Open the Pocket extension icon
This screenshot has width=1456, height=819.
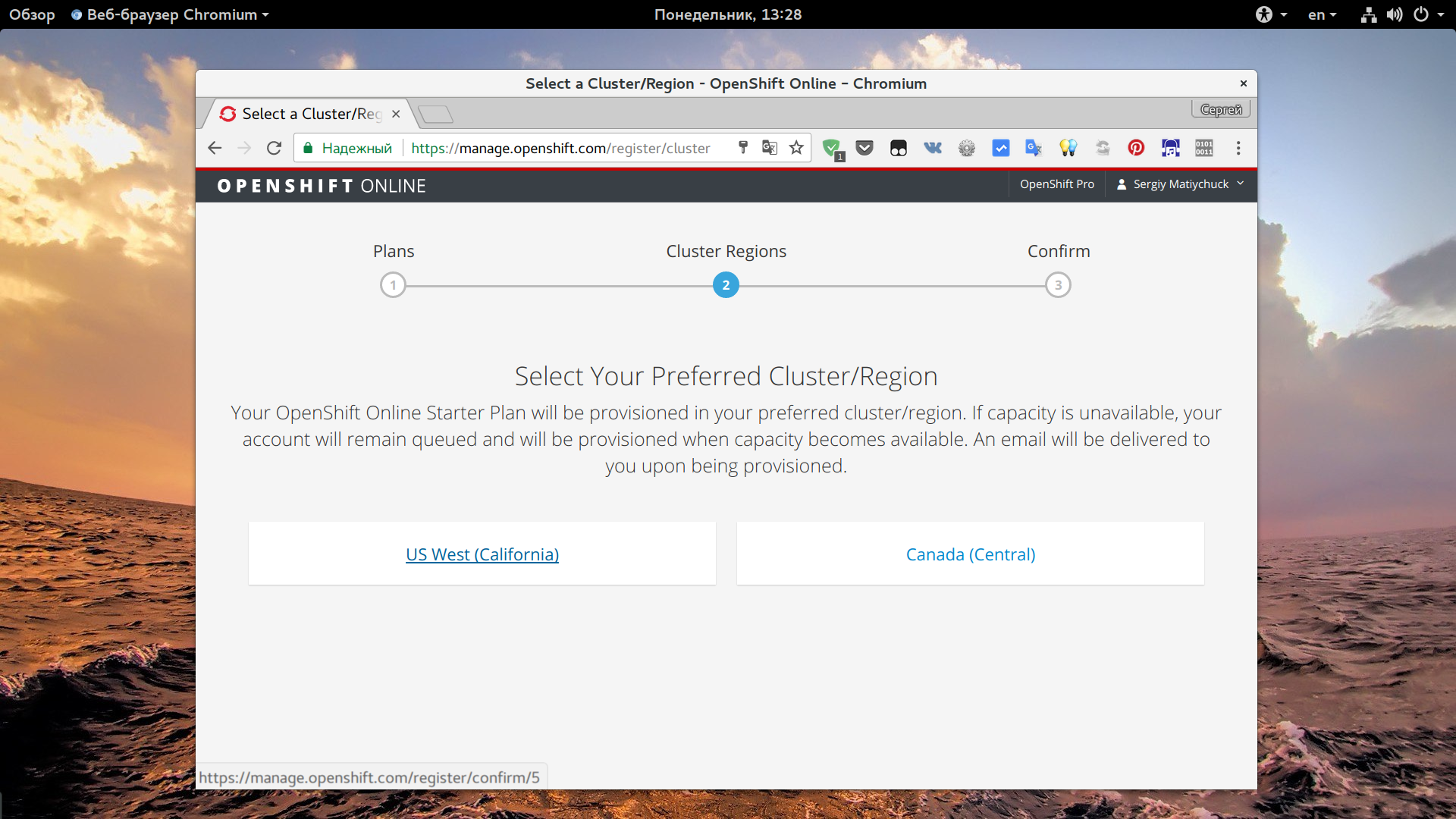click(x=864, y=148)
